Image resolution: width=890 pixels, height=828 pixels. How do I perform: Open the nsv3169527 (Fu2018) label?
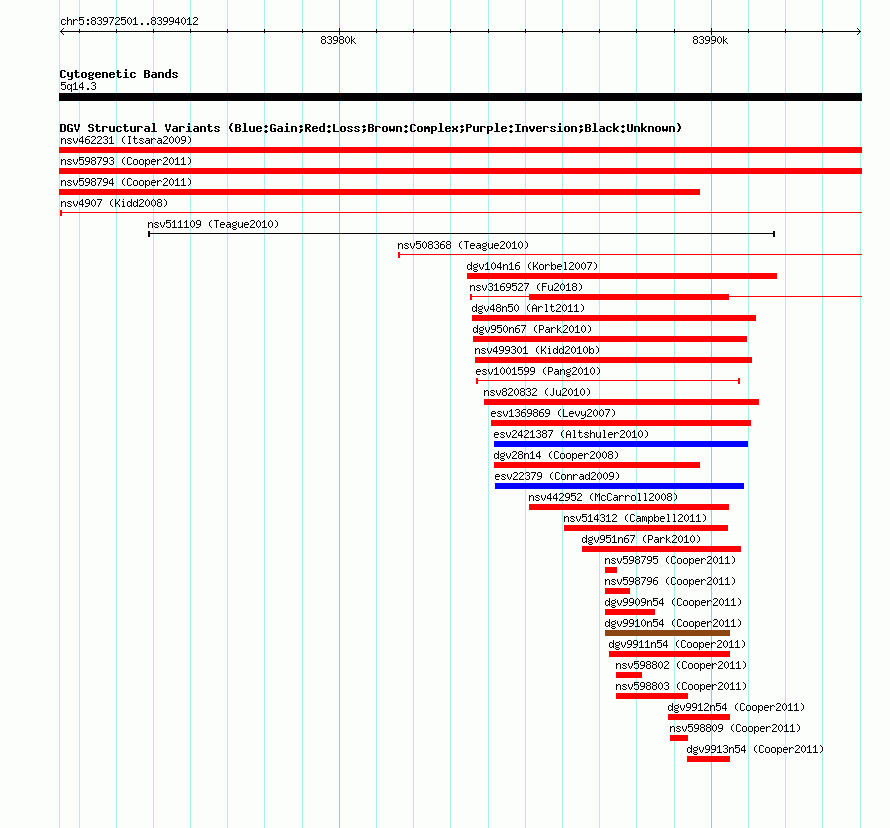(x=526, y=287)
